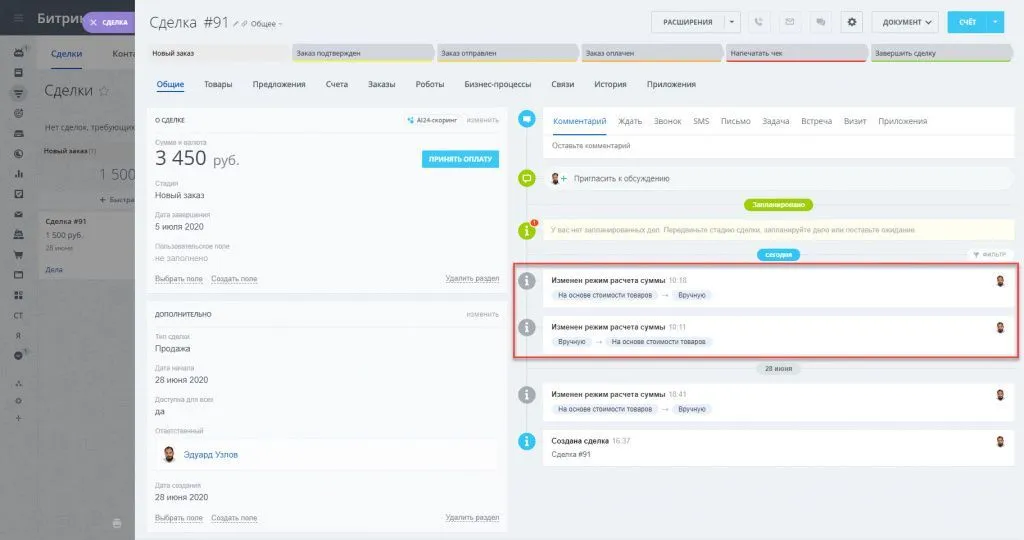Expand the Расширения dropdown arrow

point(733,22)
